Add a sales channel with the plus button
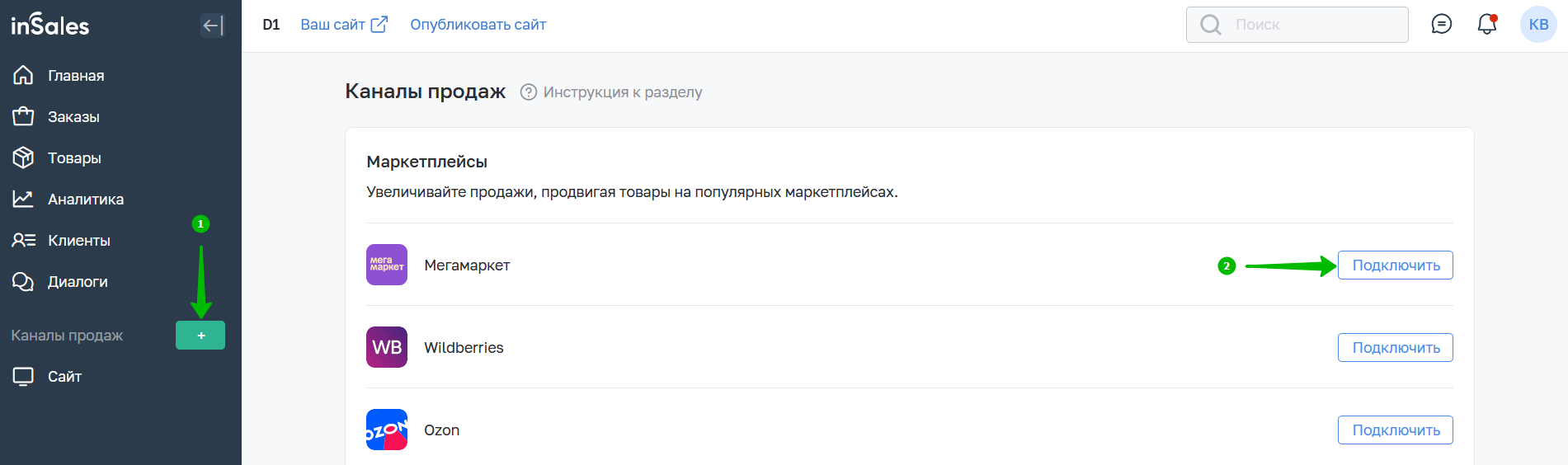 pyautogui.click(x=200, y=336)
